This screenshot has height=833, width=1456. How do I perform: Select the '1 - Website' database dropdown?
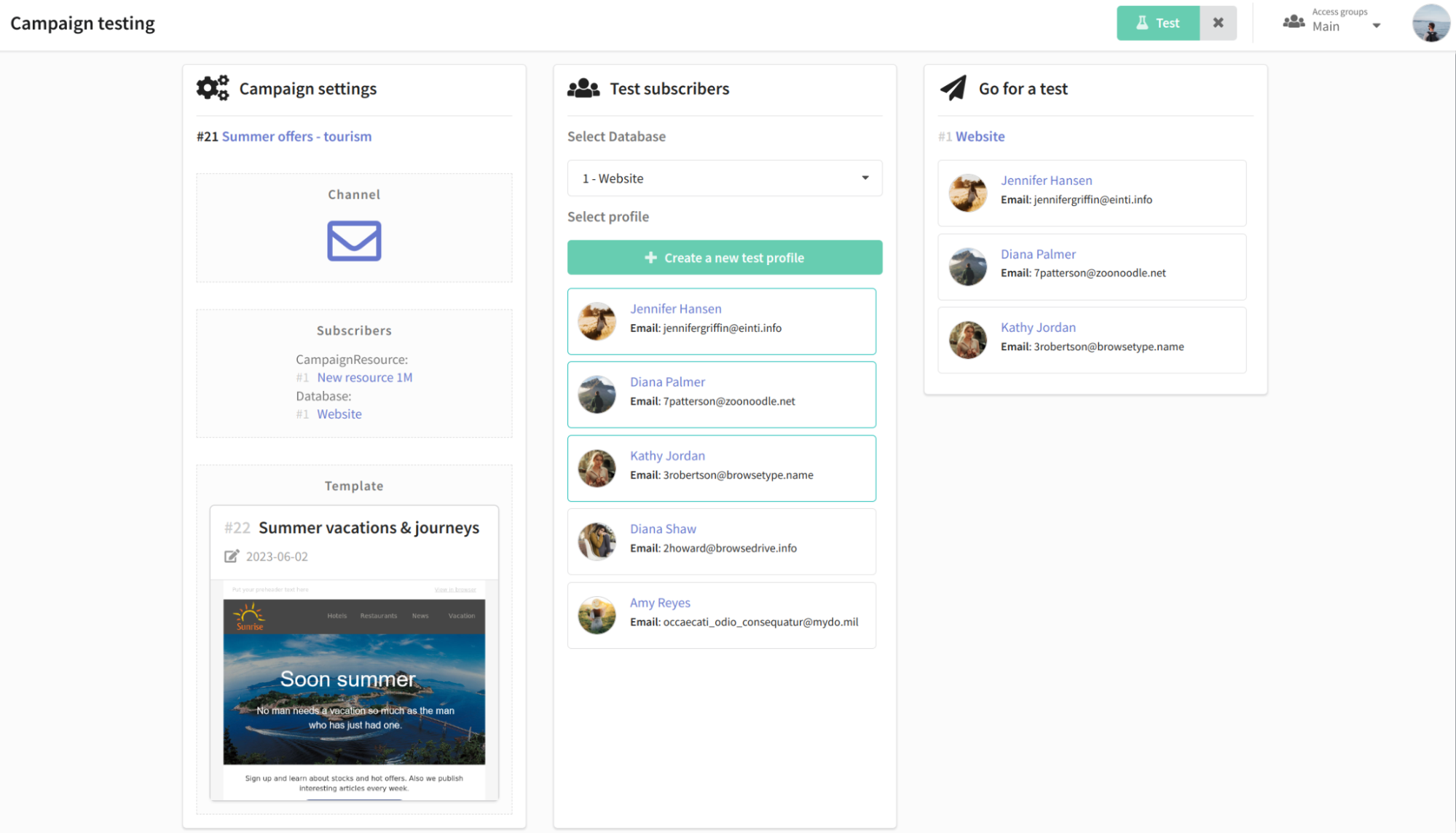(723, 177)
